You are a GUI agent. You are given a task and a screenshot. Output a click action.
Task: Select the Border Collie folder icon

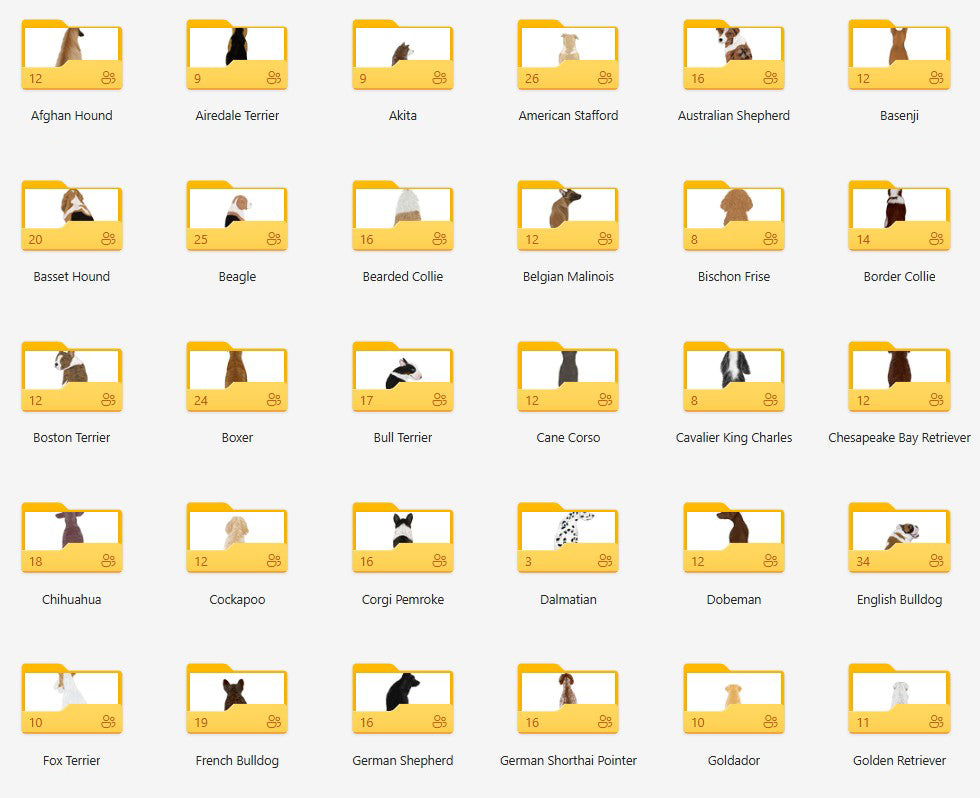pyautogui.click(x=899, y=217)
